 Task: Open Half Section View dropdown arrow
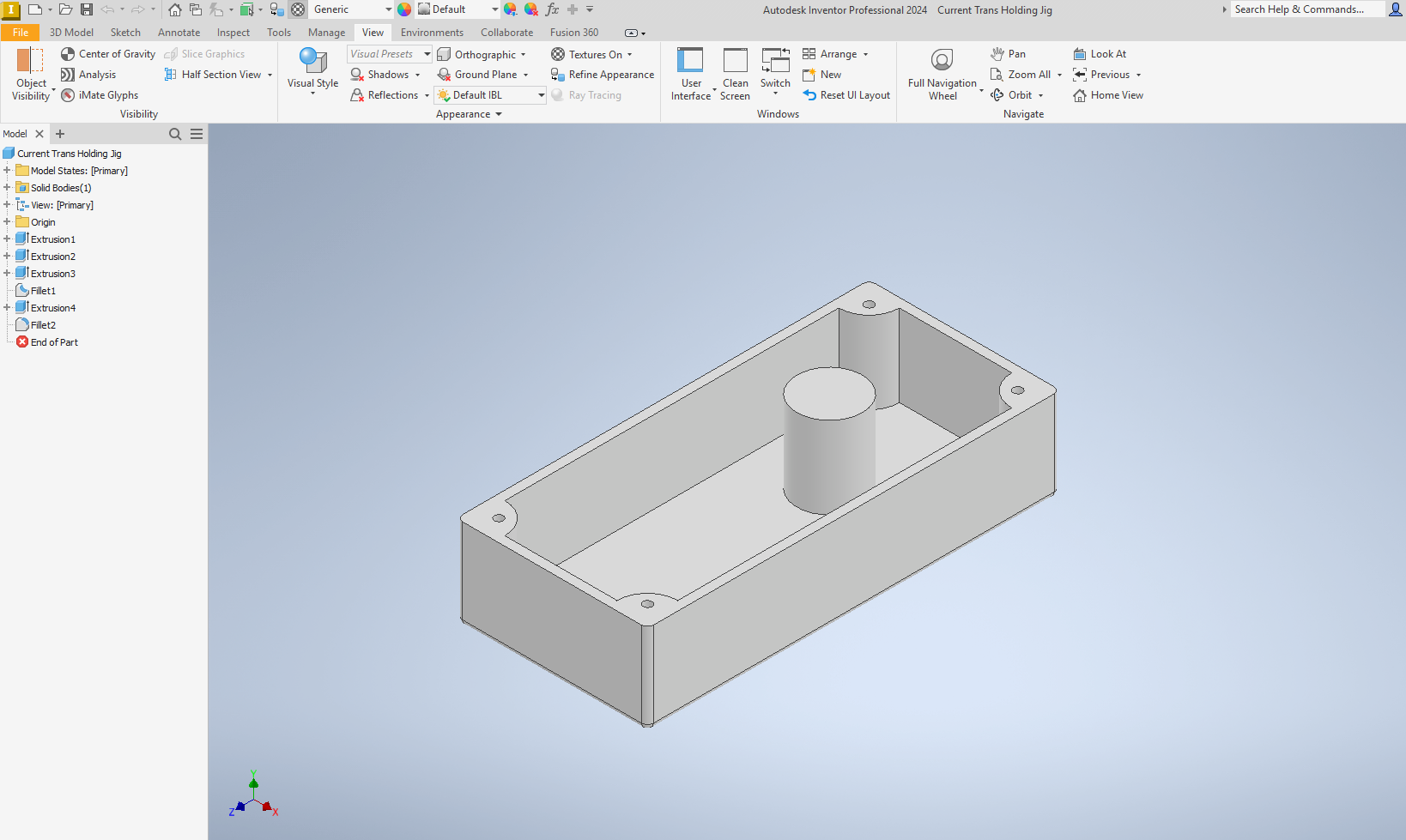pyautogui.click(x=270, y=75)
